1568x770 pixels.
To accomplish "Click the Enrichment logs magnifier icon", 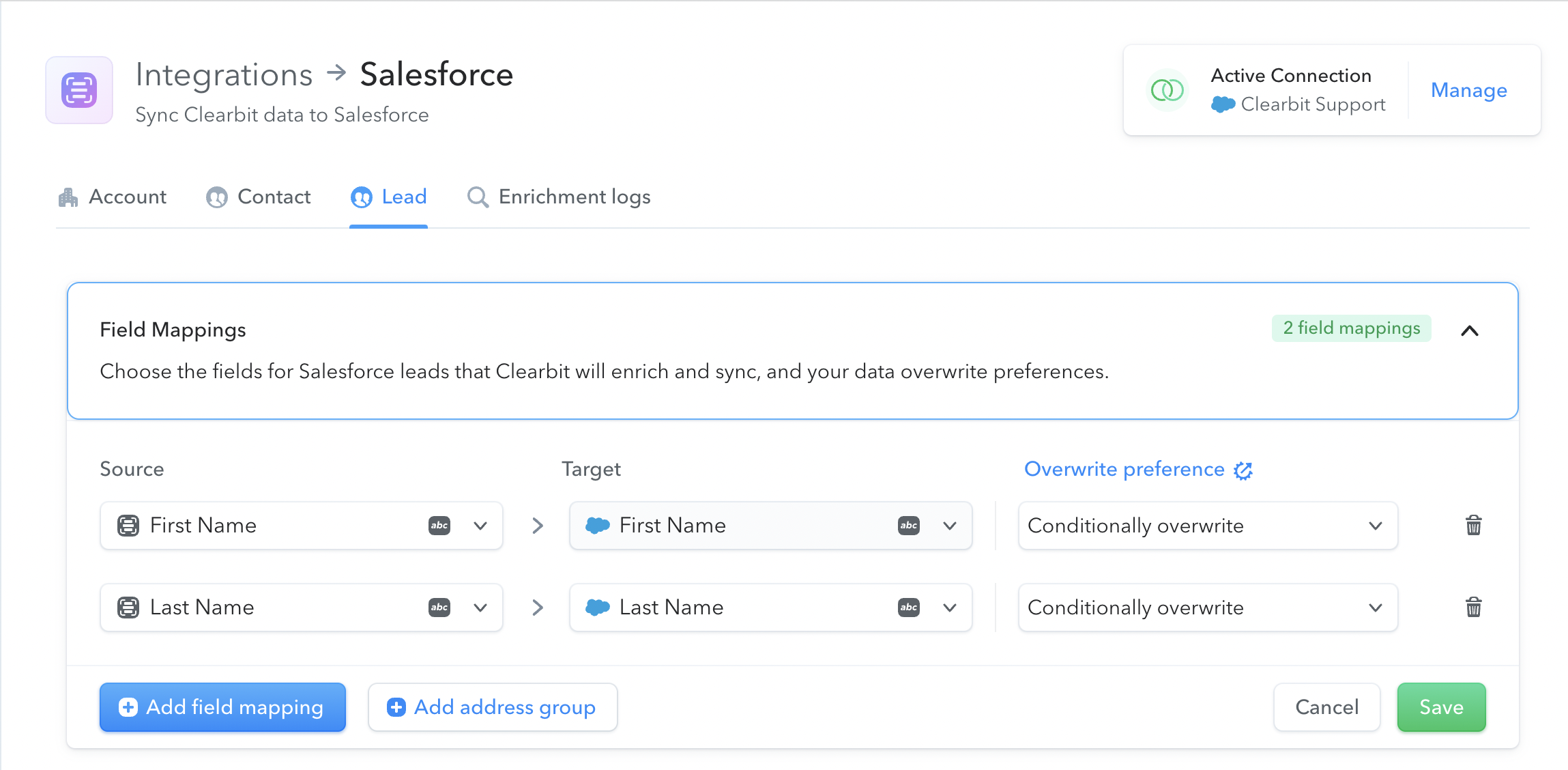I will click(x=478, y=197).
